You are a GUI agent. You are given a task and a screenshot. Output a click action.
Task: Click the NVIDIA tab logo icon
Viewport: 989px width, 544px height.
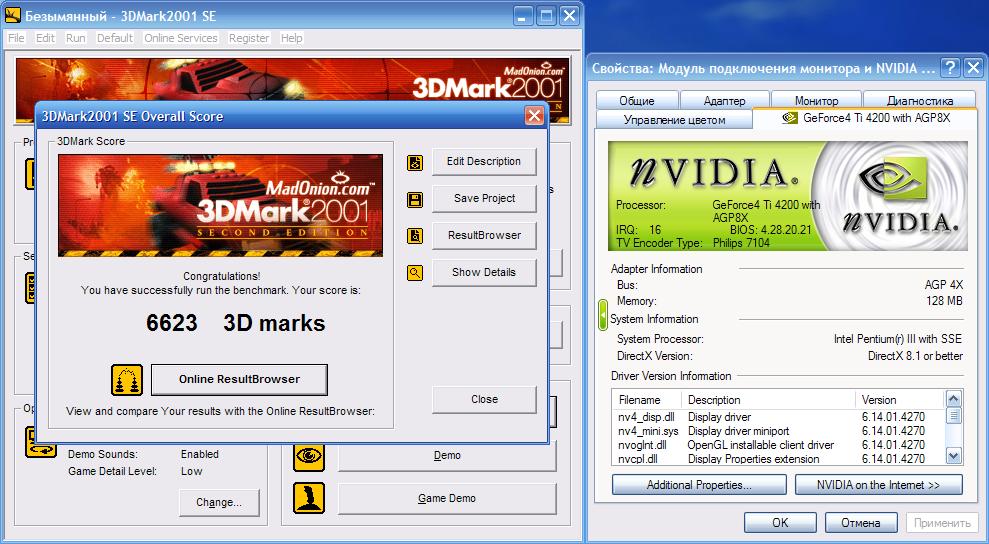[x=790, y=118]
